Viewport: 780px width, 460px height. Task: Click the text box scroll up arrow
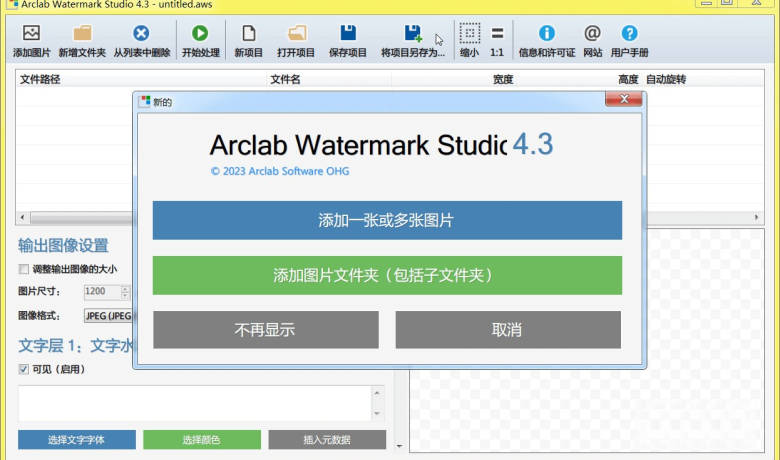tap(377, 393)
